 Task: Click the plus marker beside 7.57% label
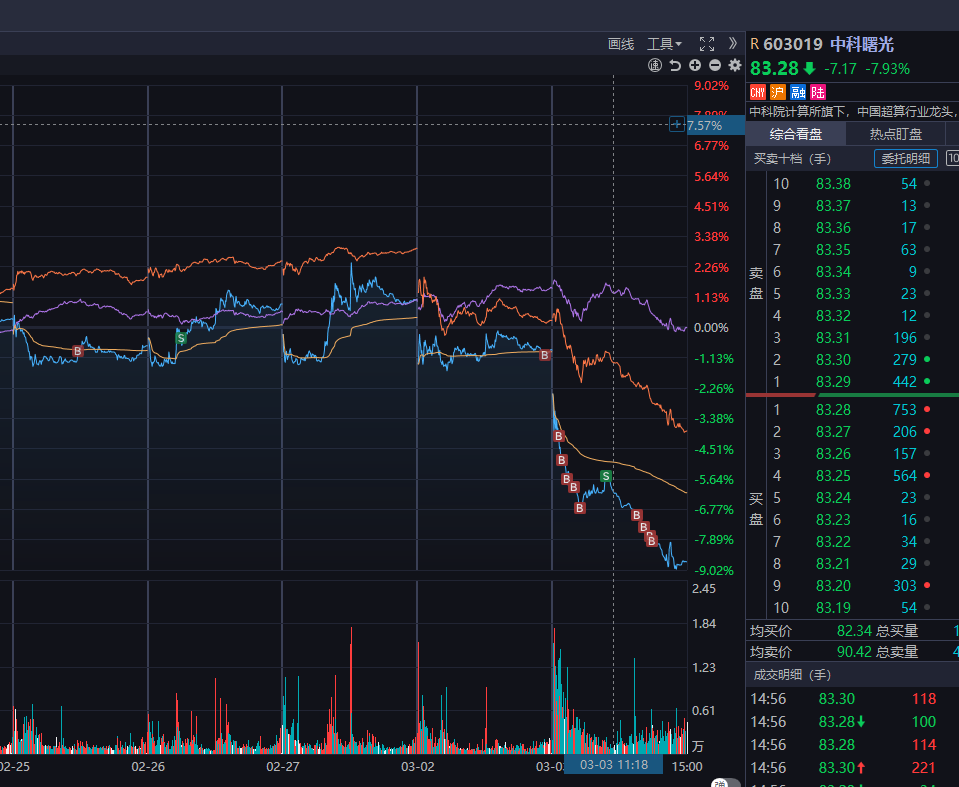[677, 125]
